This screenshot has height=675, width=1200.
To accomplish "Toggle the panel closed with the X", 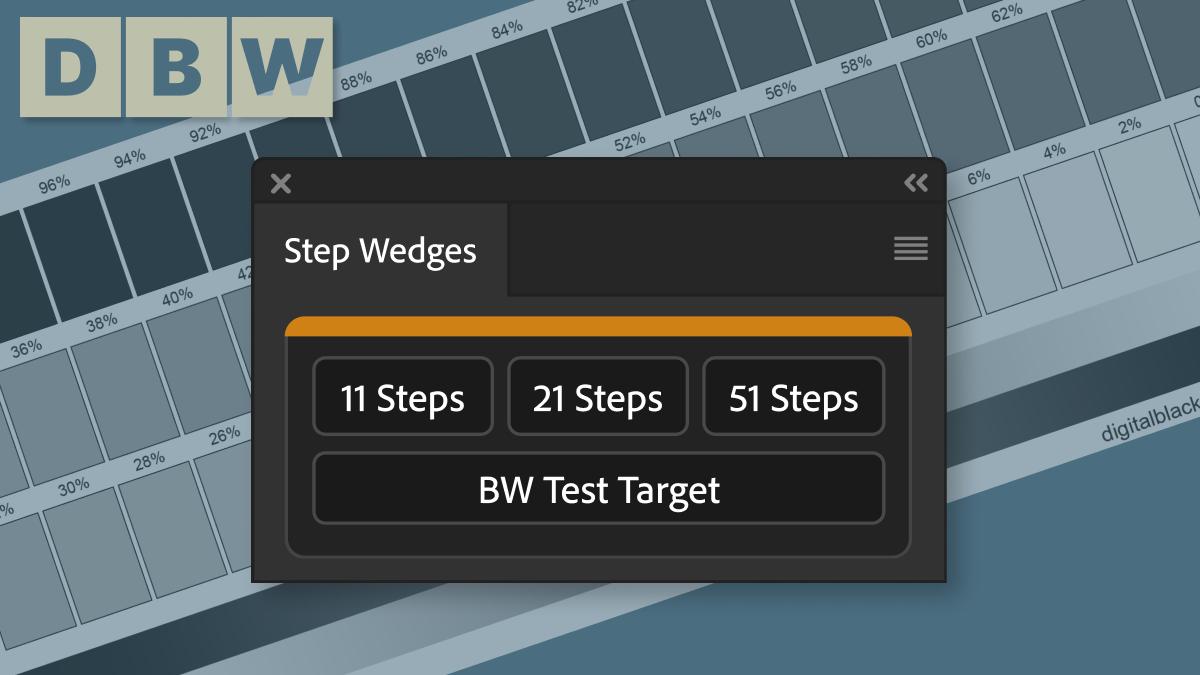I will (x=280, y=183).
